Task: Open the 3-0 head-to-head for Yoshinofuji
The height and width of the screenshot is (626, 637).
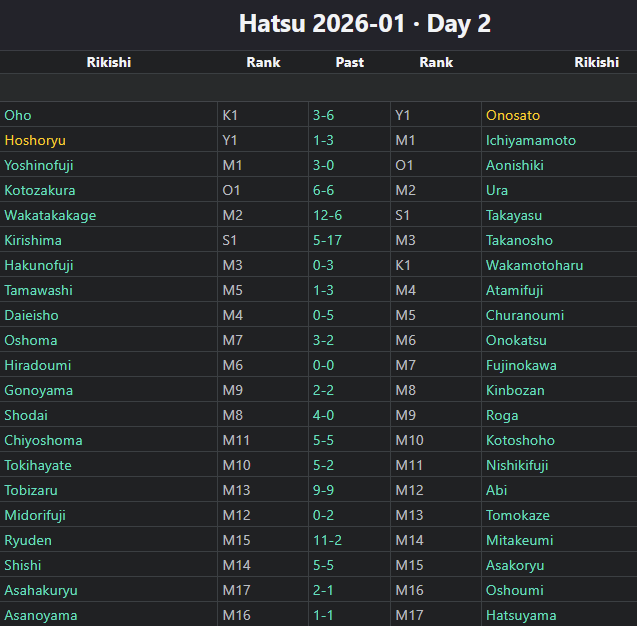Action: point(323,165)
